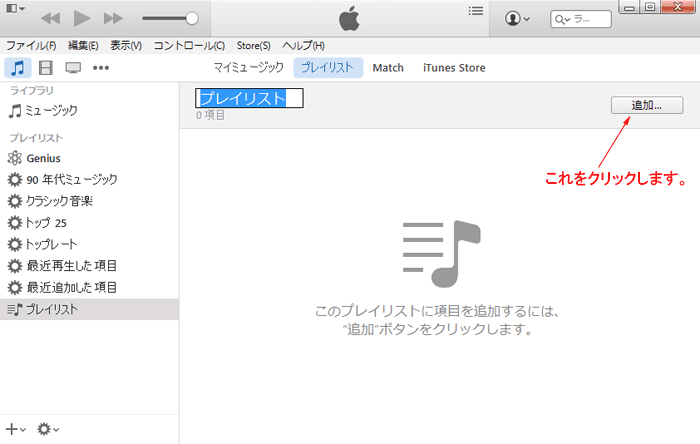Open the 表示(V) menu
This screenshot has height=444, width=700.
[126, 46]
